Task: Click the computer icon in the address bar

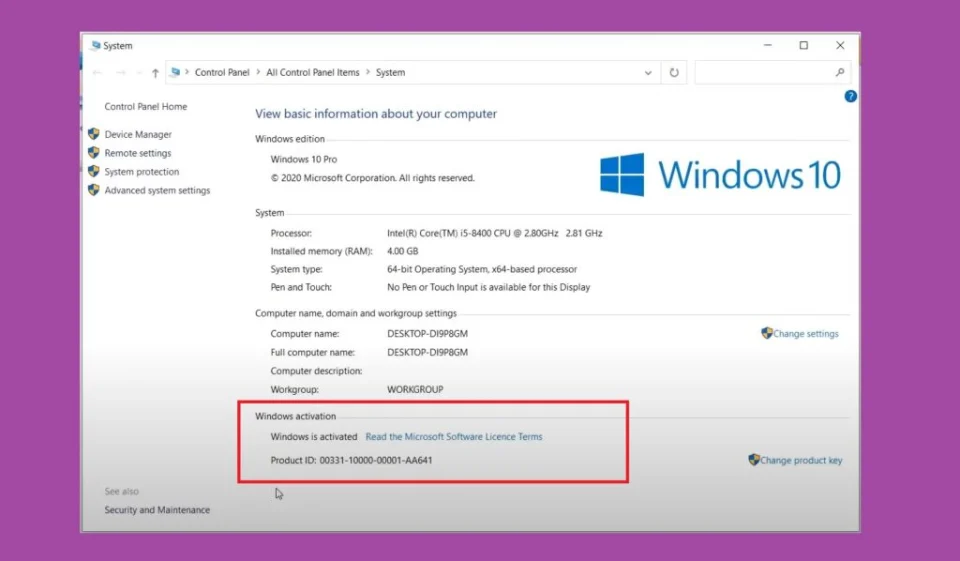Action: 176,72
